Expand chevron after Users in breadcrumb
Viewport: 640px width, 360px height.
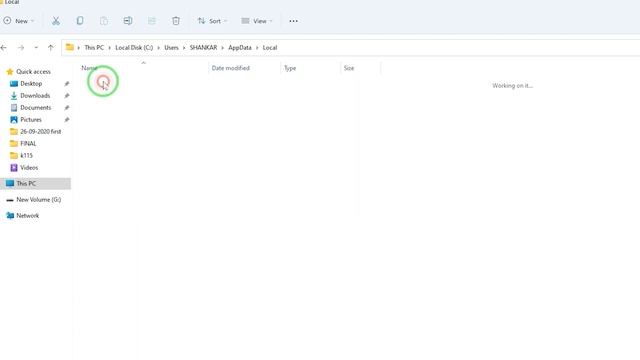[x=184, y=48]
